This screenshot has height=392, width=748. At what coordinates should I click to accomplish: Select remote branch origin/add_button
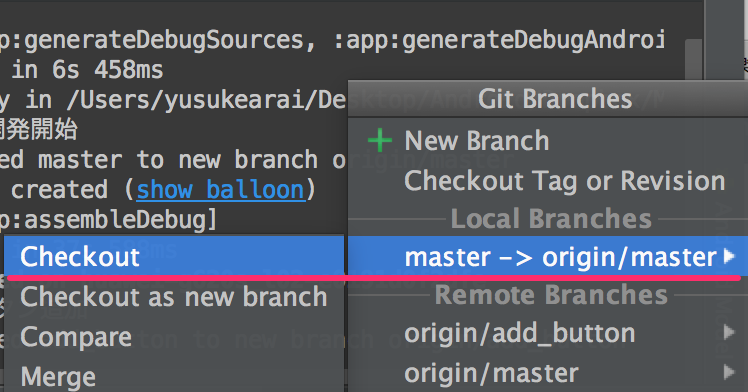(548, 333)
